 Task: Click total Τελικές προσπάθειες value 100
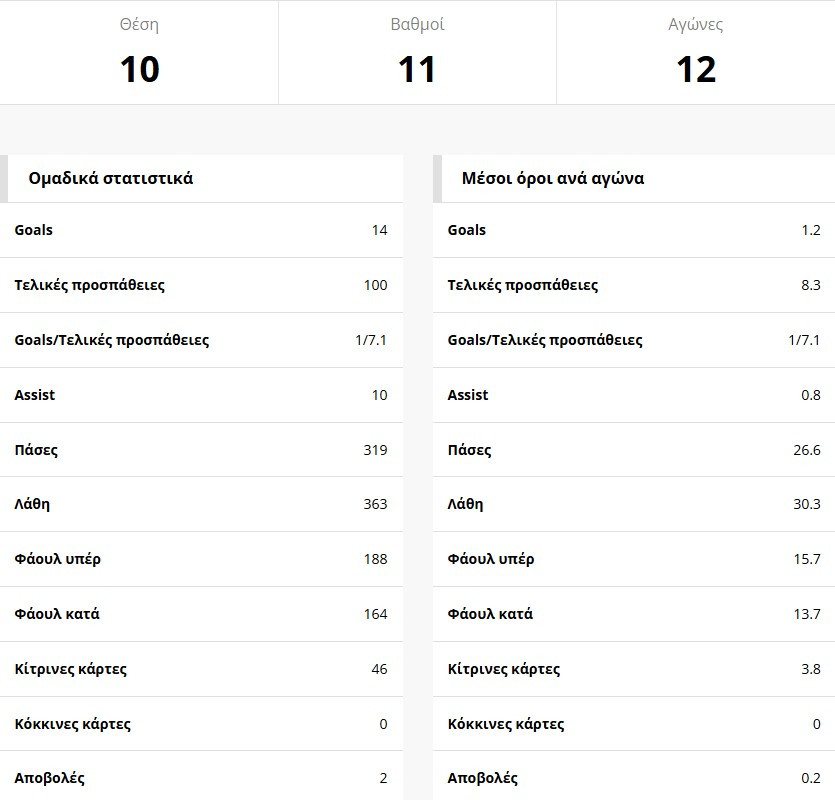click(x=375, y=285)
